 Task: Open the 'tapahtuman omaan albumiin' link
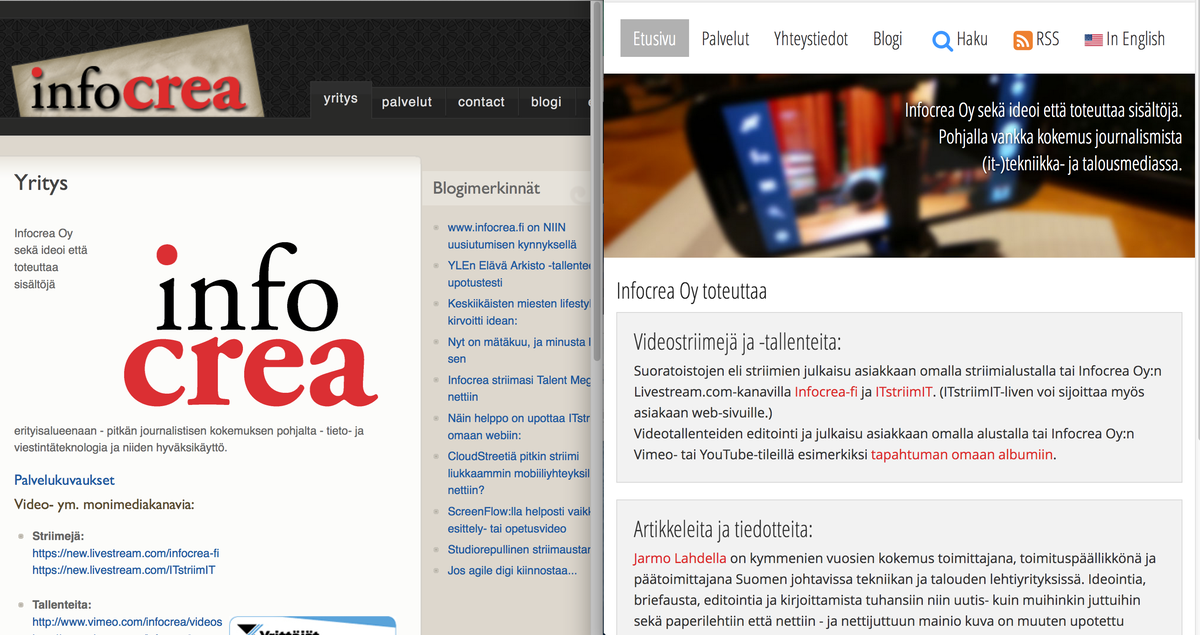(963, 454)
